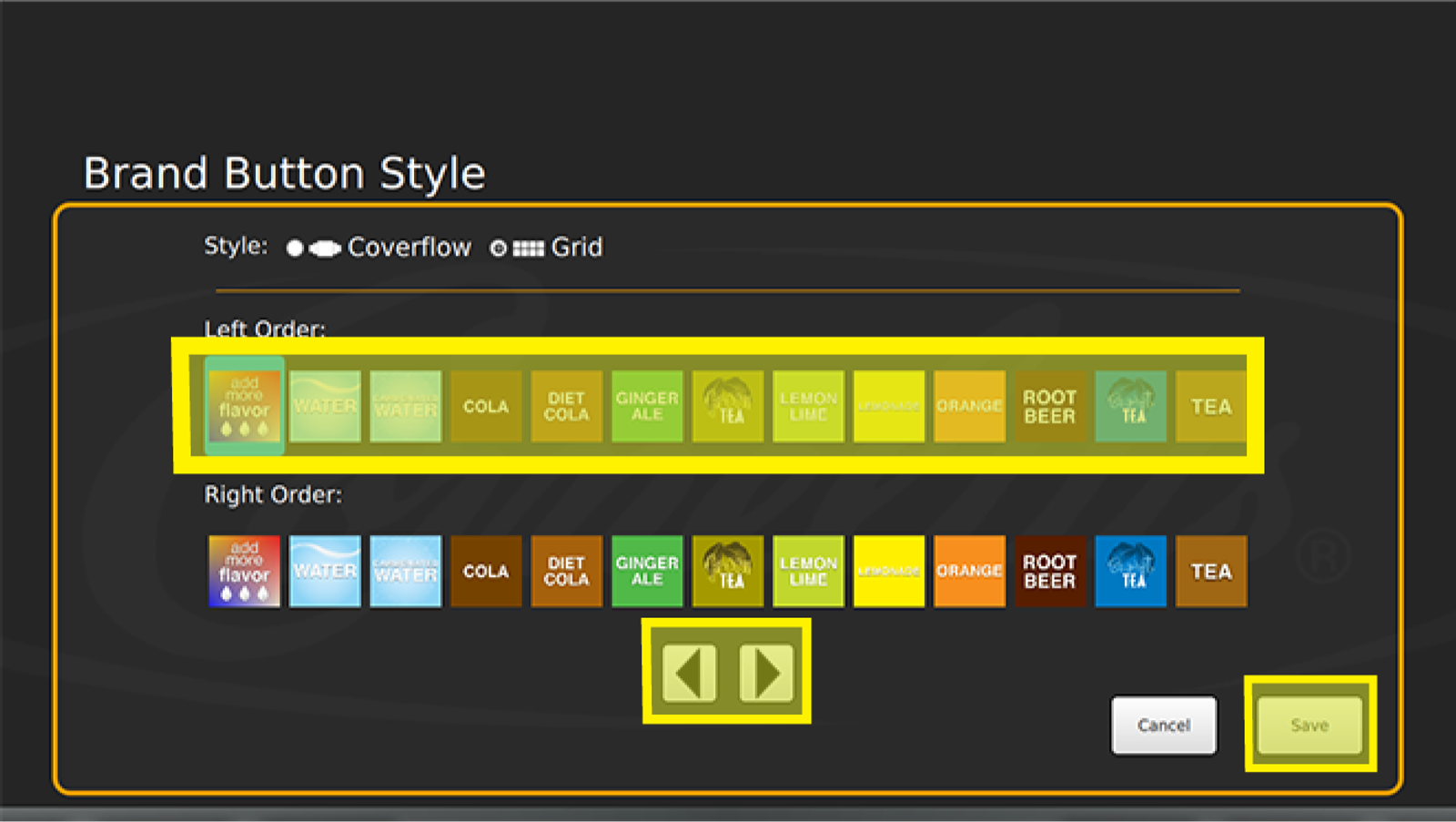1456x822 pixels.
Task: Move selected brand right with right arrow
Action: (x=766, y=673)
